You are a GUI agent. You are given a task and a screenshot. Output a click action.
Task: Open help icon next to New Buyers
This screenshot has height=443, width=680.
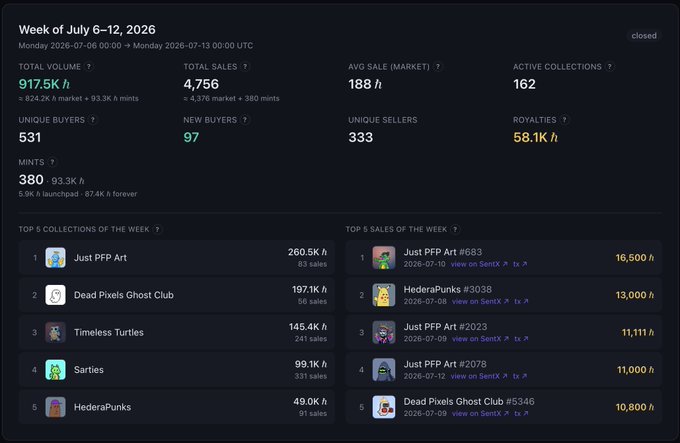[245, 120]
